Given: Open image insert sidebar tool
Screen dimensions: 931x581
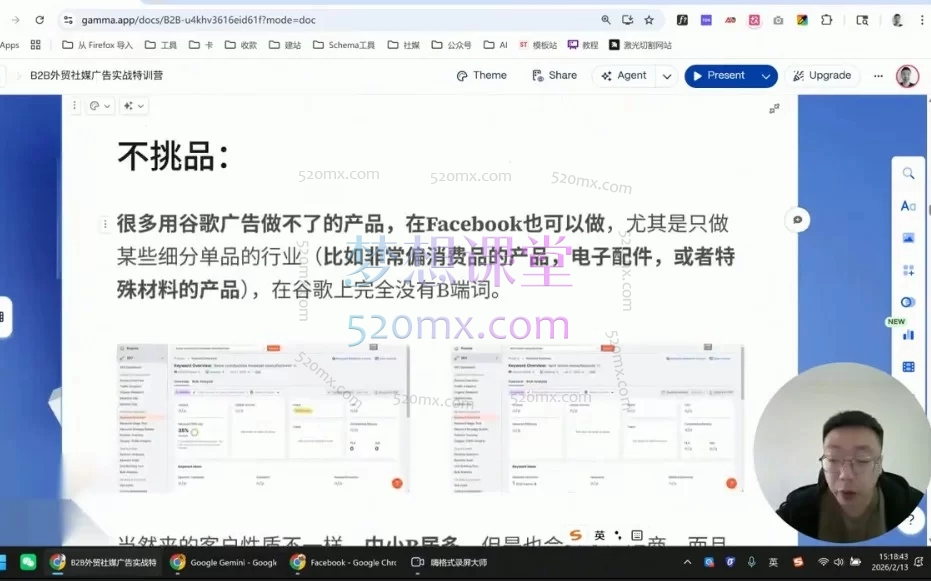Looking at the screenshot, I should click(908, 238).
